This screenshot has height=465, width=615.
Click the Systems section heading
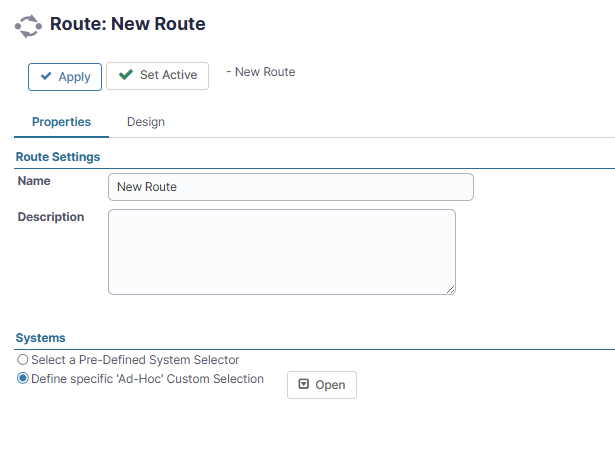point(40,338)
